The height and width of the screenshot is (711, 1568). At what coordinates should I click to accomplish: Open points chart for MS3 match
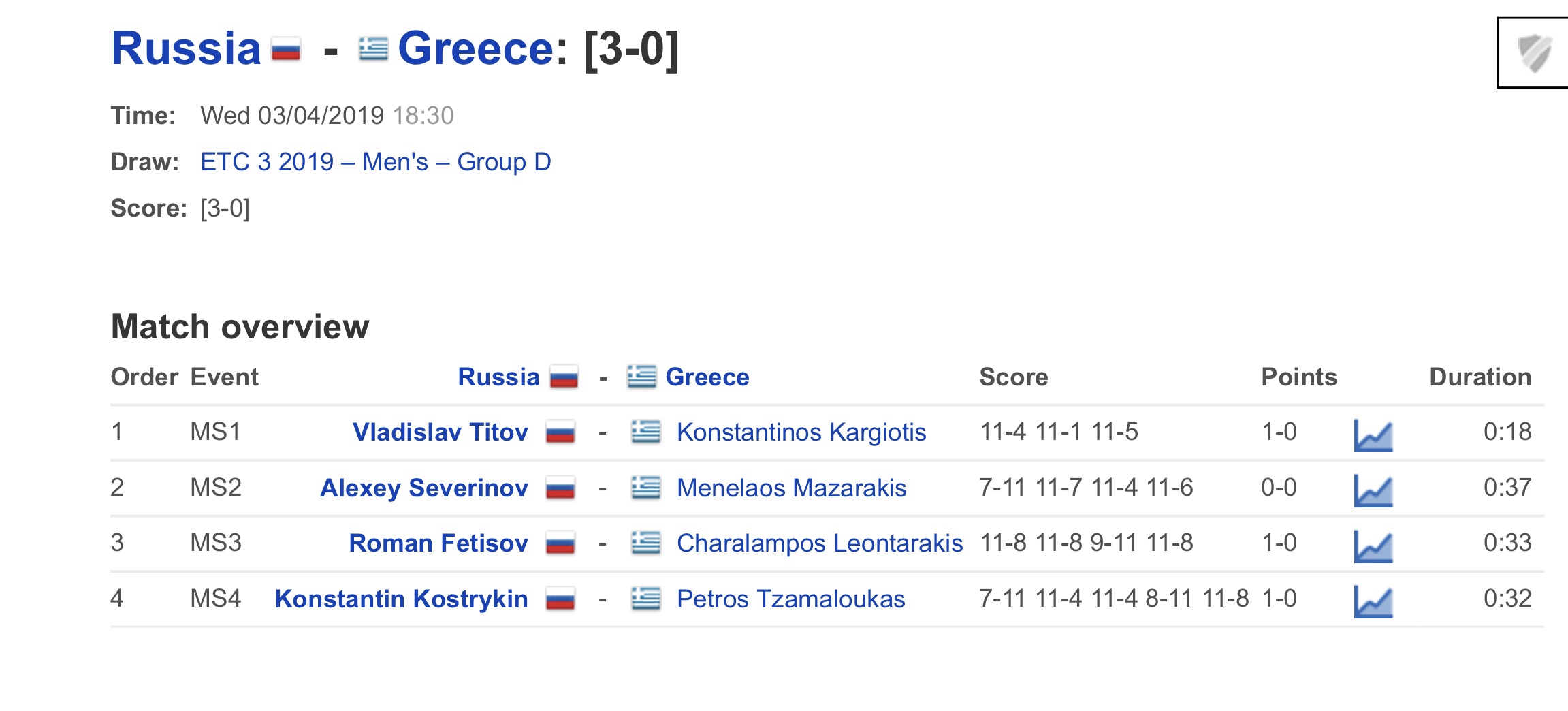tap(1373, 546)
